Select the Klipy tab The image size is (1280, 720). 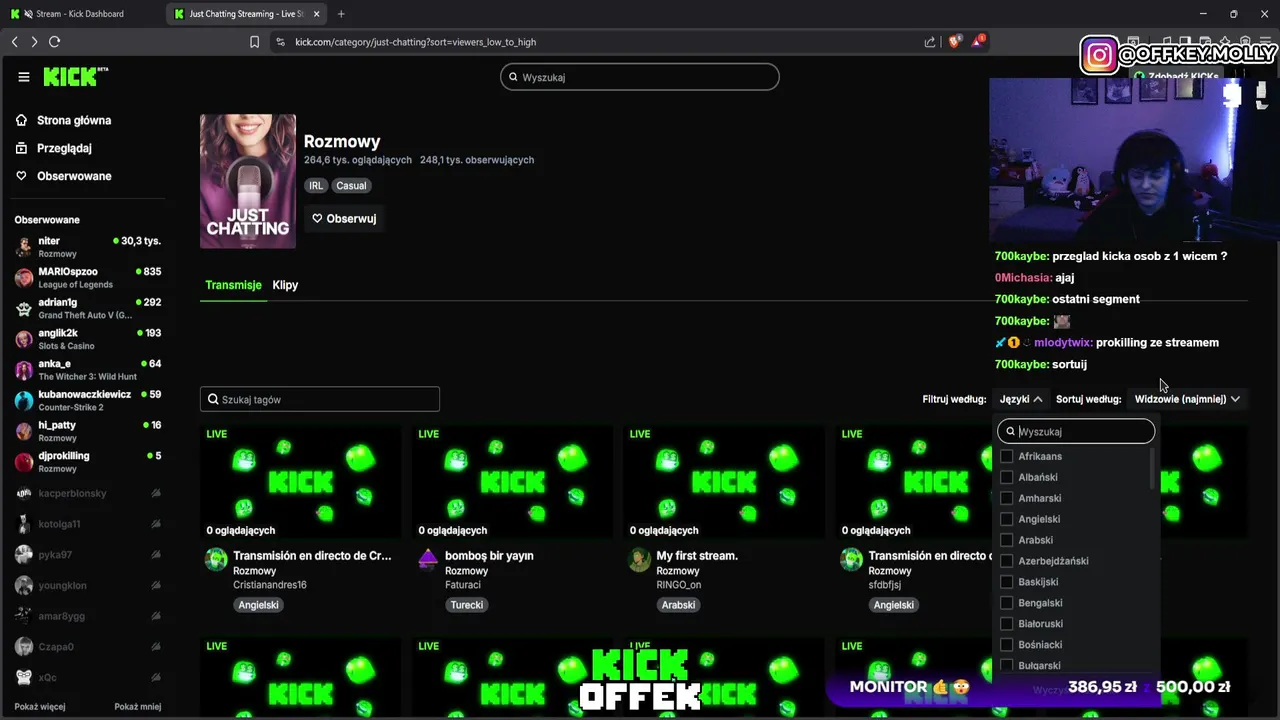285,285
